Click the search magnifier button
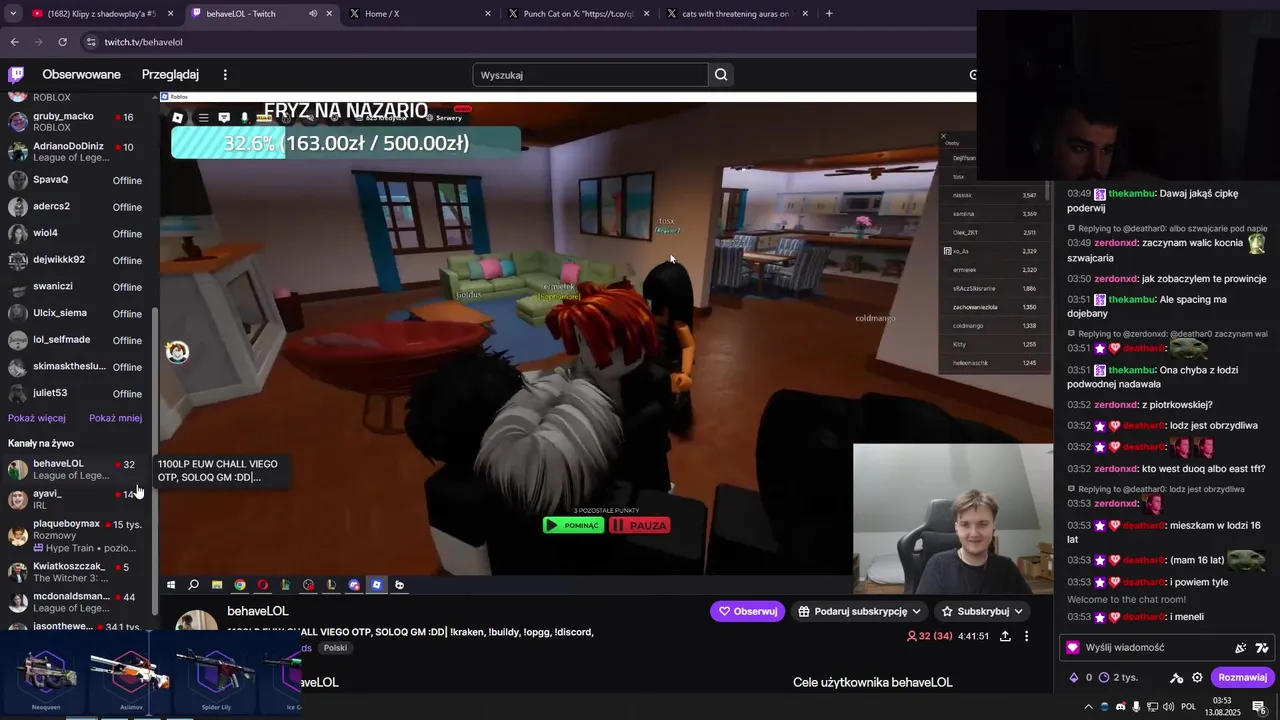Image resolution: width=1280 pixels, height=720 pixels. (x=721, y=75)
